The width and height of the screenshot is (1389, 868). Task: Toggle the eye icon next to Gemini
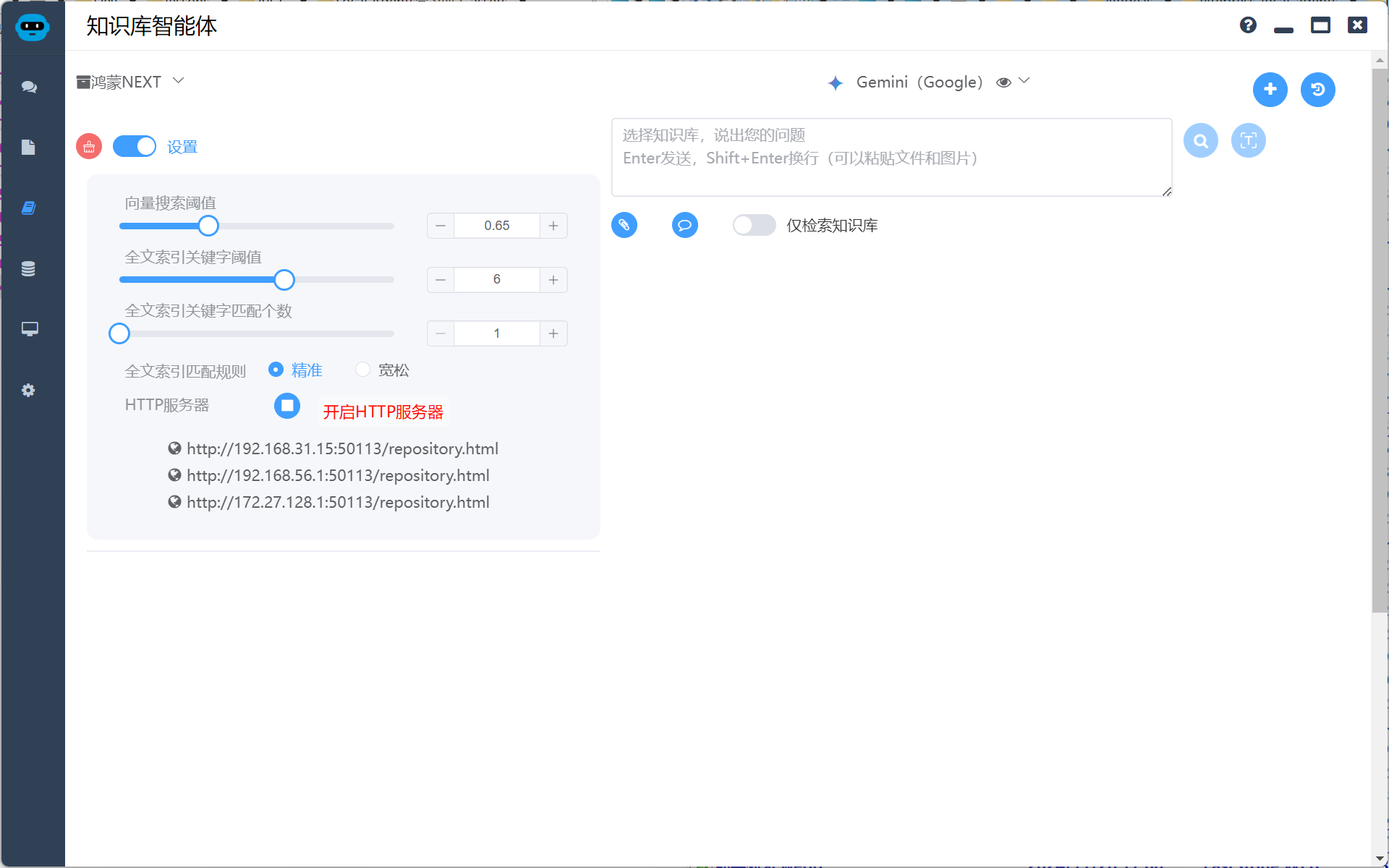tap(1003, 82)
